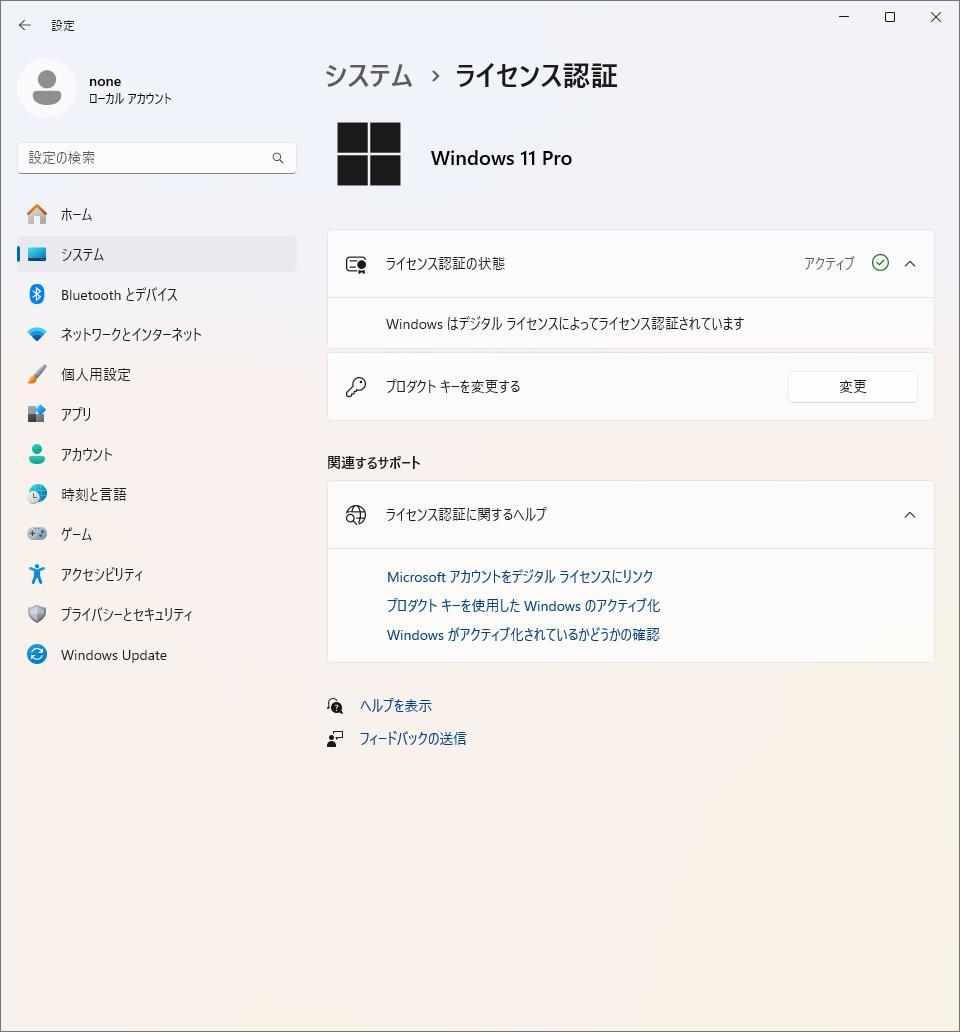Collapse the ライセンス認証に関するヘルプ chevron
This screenshot has width=960, height=1032.
click(x=910, y=515)
